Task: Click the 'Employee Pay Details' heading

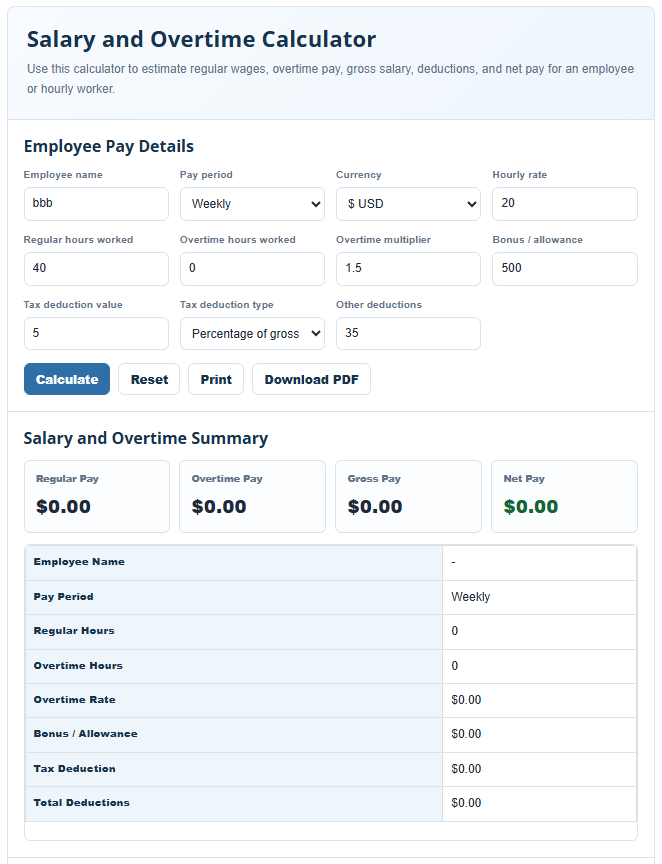Action: [x=109, y=147]
